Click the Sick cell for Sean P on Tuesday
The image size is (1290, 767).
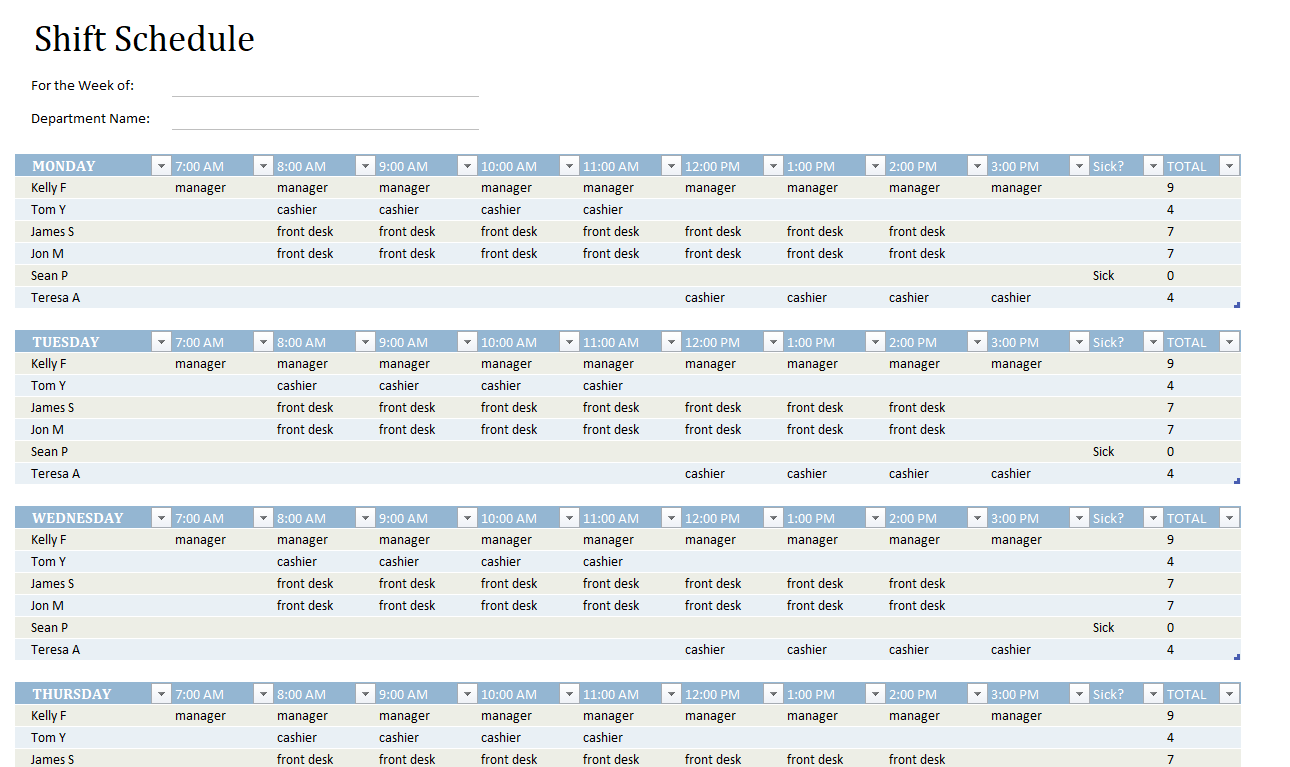(1103, 452)
